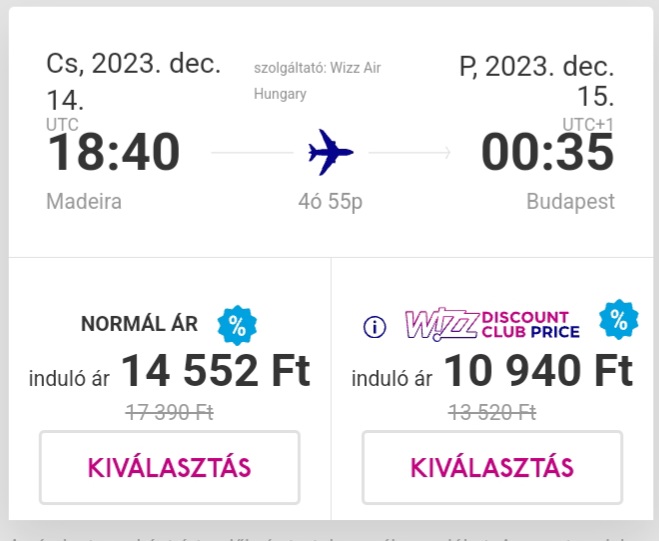Click the Wizz Discount Club Price logo
The image size is (659, 541).
(x=492, y=325)
